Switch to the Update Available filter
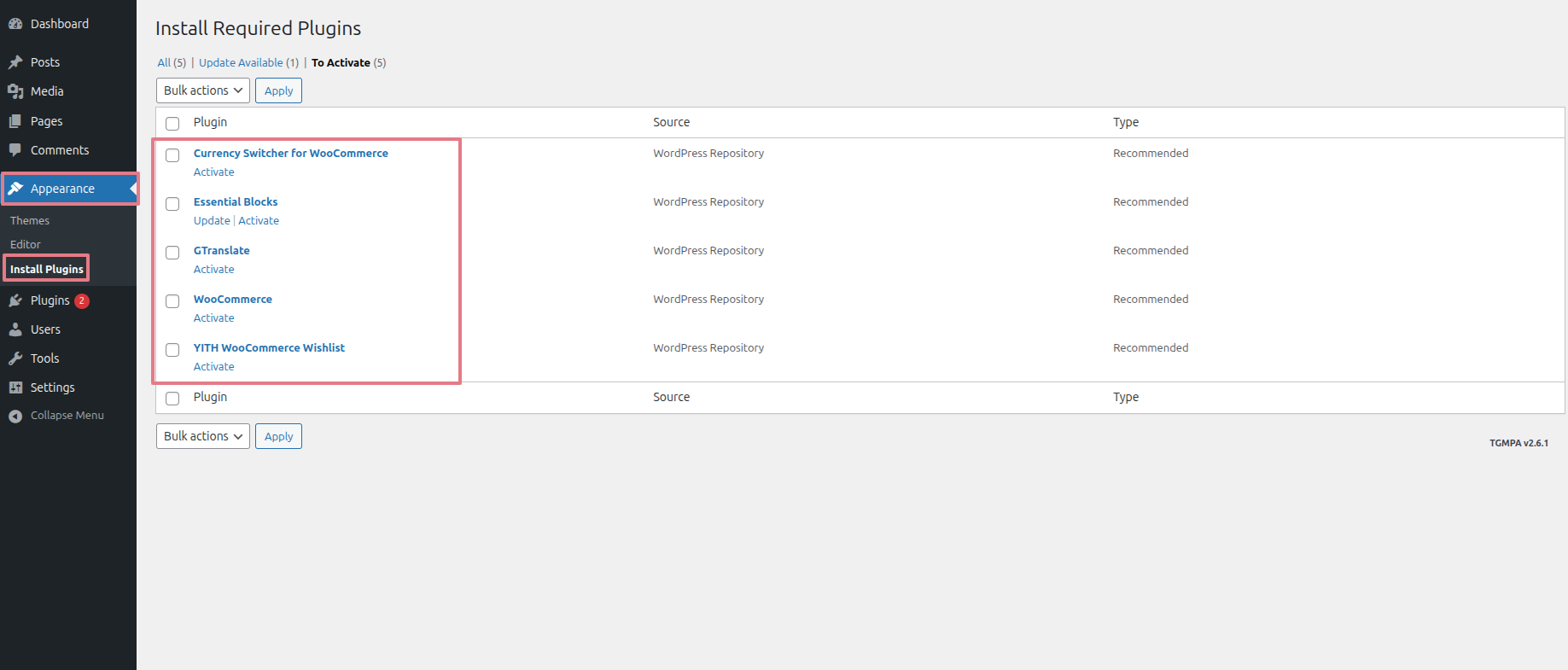This screenshot has height=670, width=1568. pyautogui.click(x=241, y=63)
